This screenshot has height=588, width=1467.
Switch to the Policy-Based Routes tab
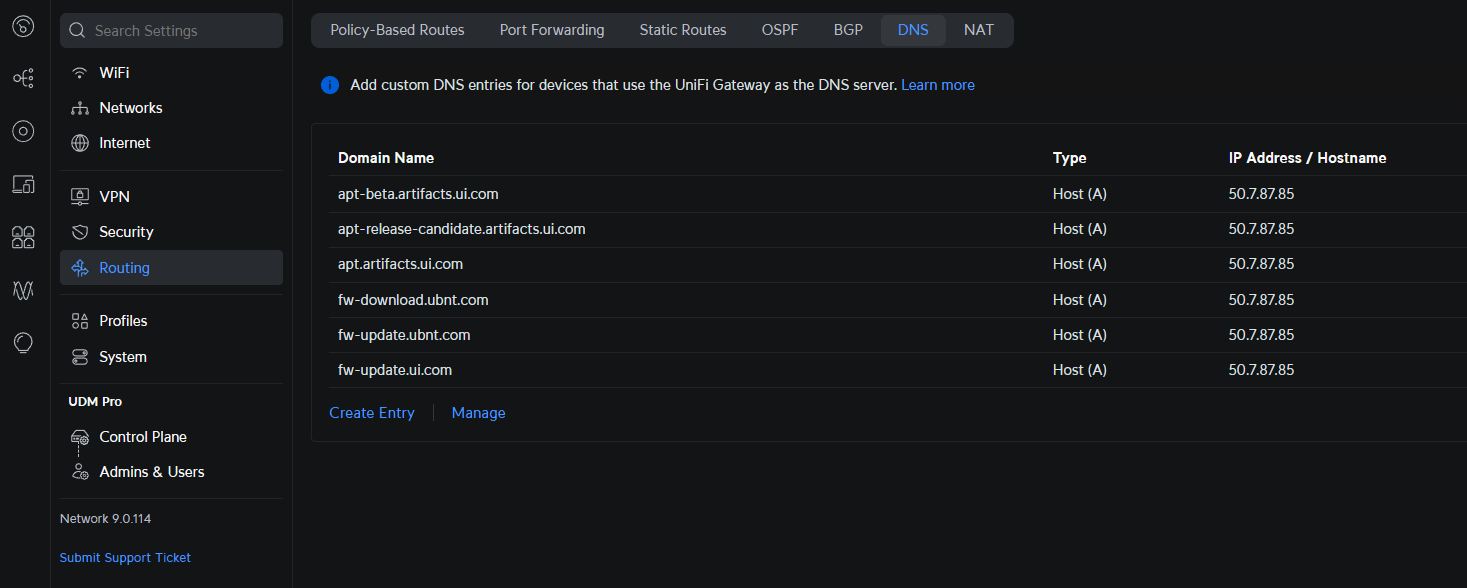[x=397, y=30]
